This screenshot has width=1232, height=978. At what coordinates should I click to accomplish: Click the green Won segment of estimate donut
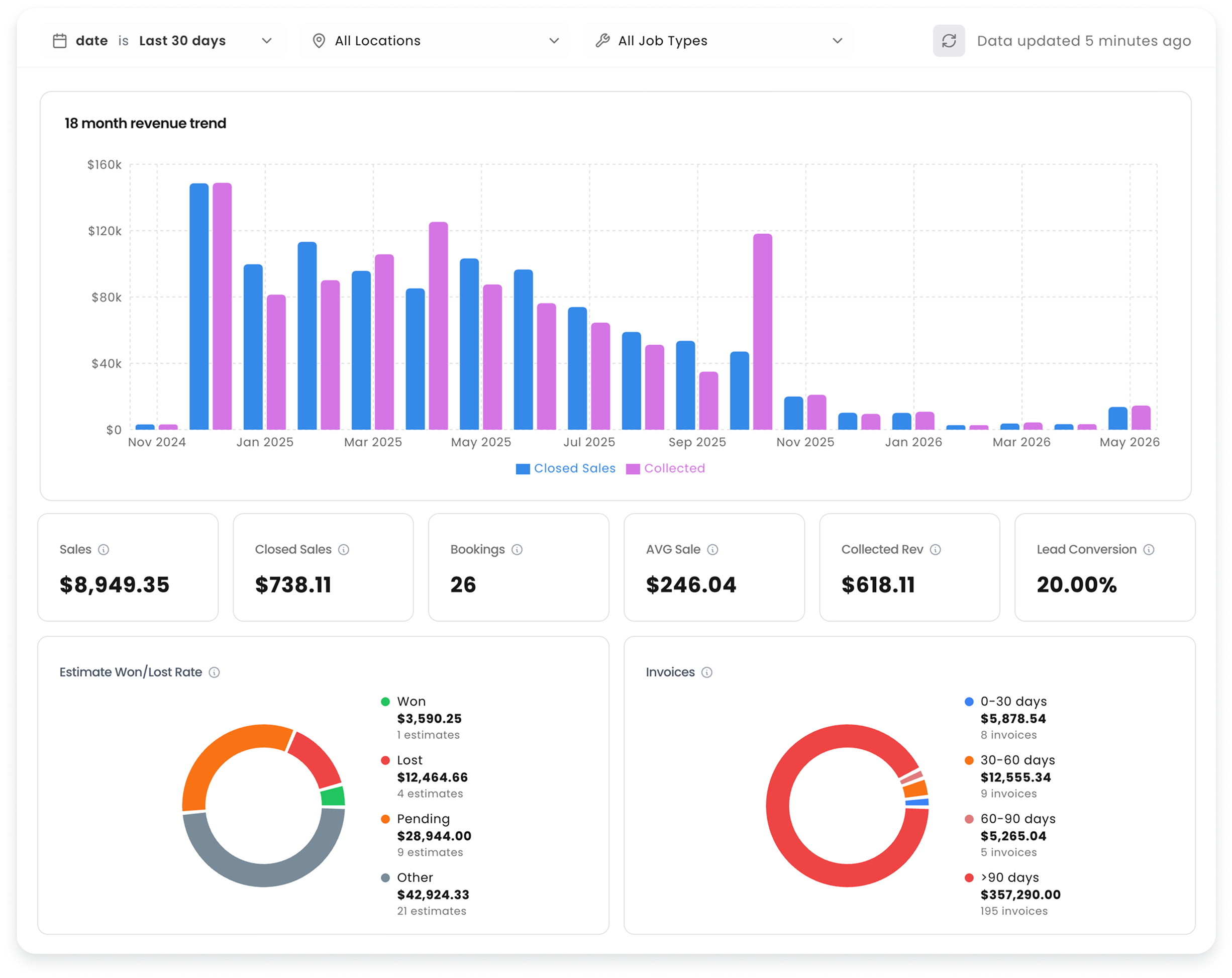pyautogui.click(x=333, y=796)
